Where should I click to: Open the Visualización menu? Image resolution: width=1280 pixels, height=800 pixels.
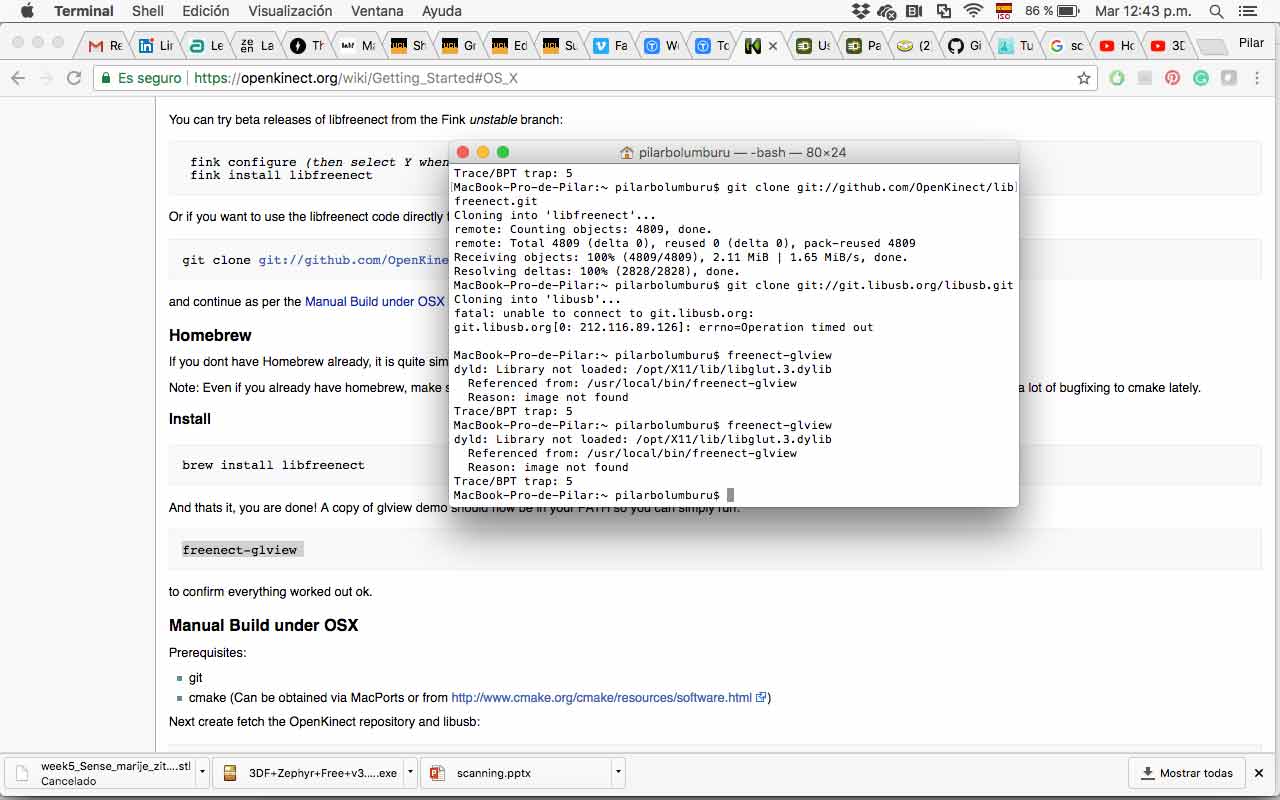click(290, 11)
